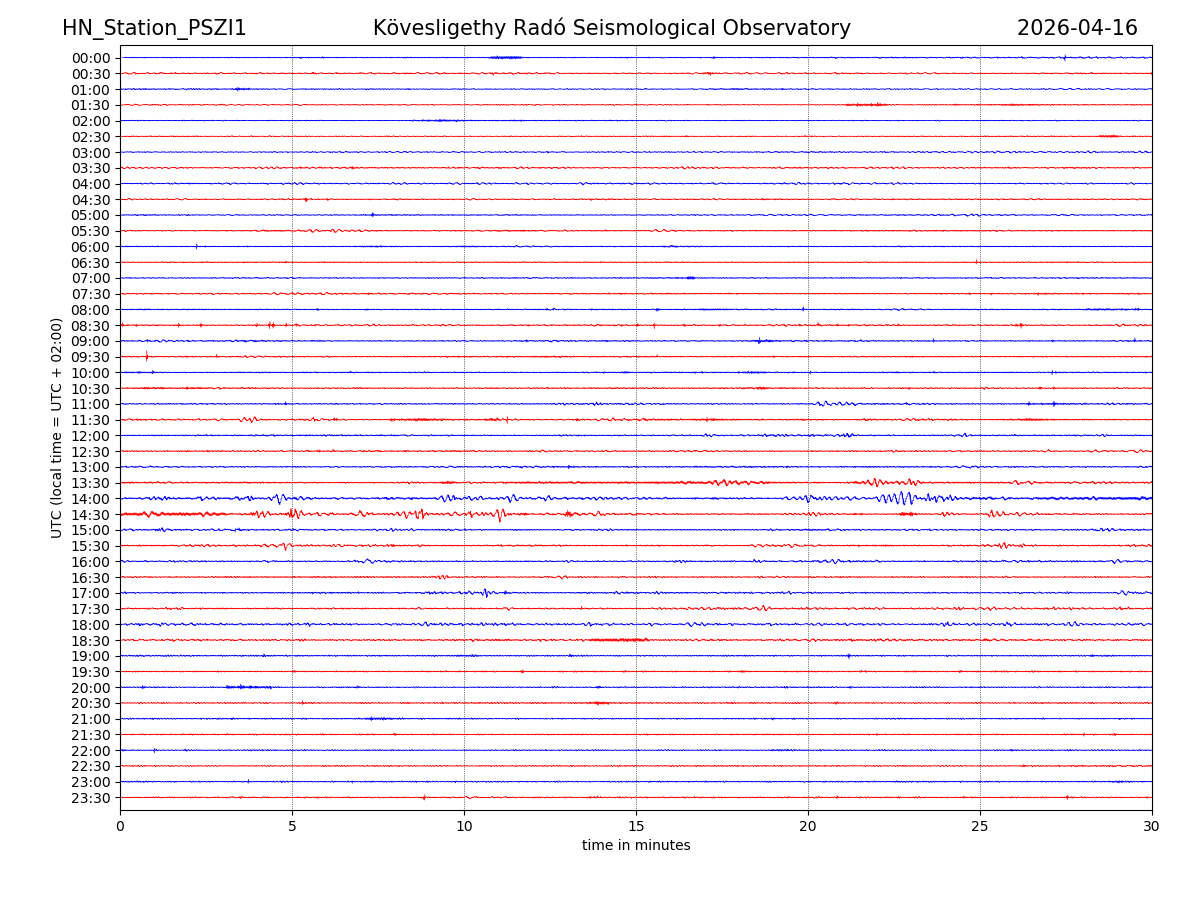This screenshot has height=900, width=1200.
Task: Select the 14:00 row time label
Action: [91, 499]
